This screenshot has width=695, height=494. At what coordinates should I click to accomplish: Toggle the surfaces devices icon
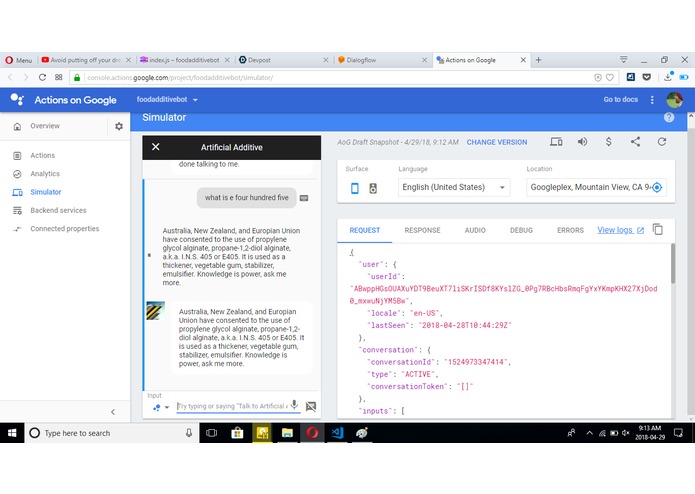556,142
